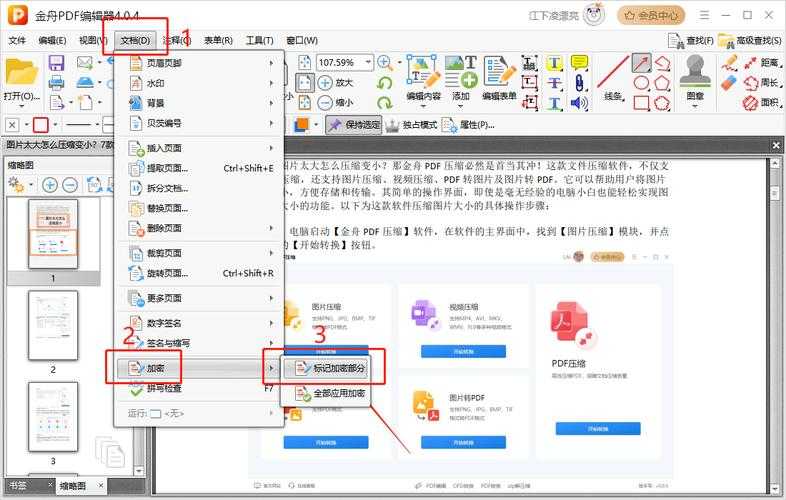Open thumbnail options gear dropdown
The height and width of the screenshot is (500, 786).
[x=31, y=185]
